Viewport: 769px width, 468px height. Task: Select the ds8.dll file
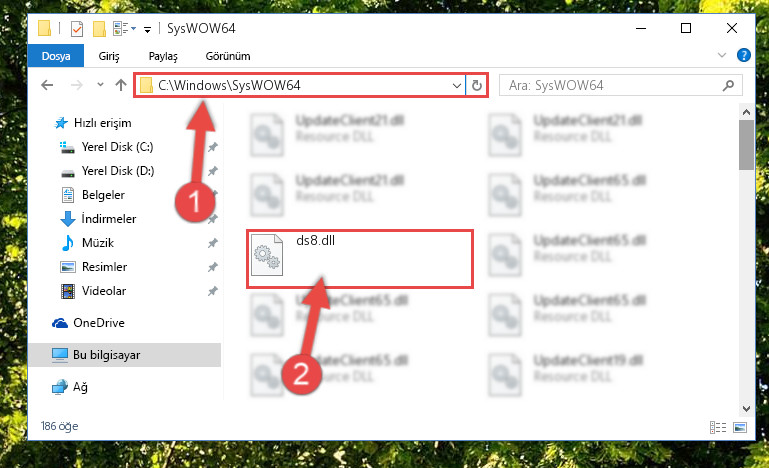click(359, 259)
